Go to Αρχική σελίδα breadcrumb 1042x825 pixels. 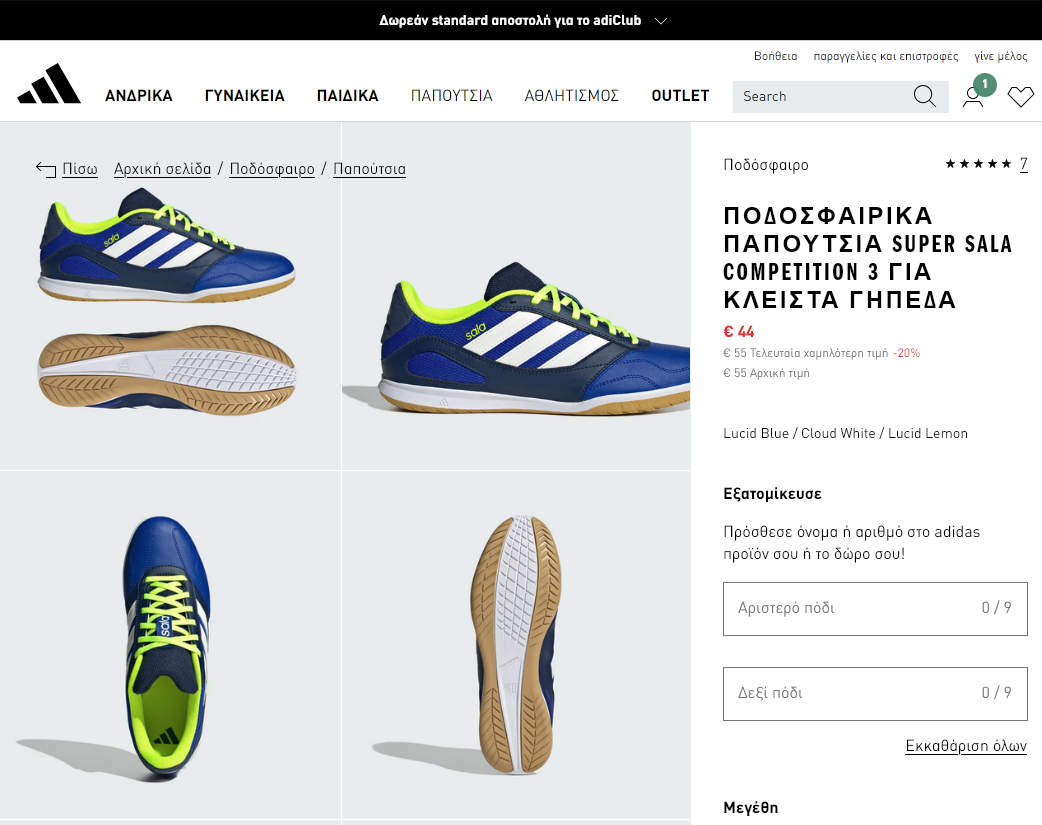click(x=162, y=169)
